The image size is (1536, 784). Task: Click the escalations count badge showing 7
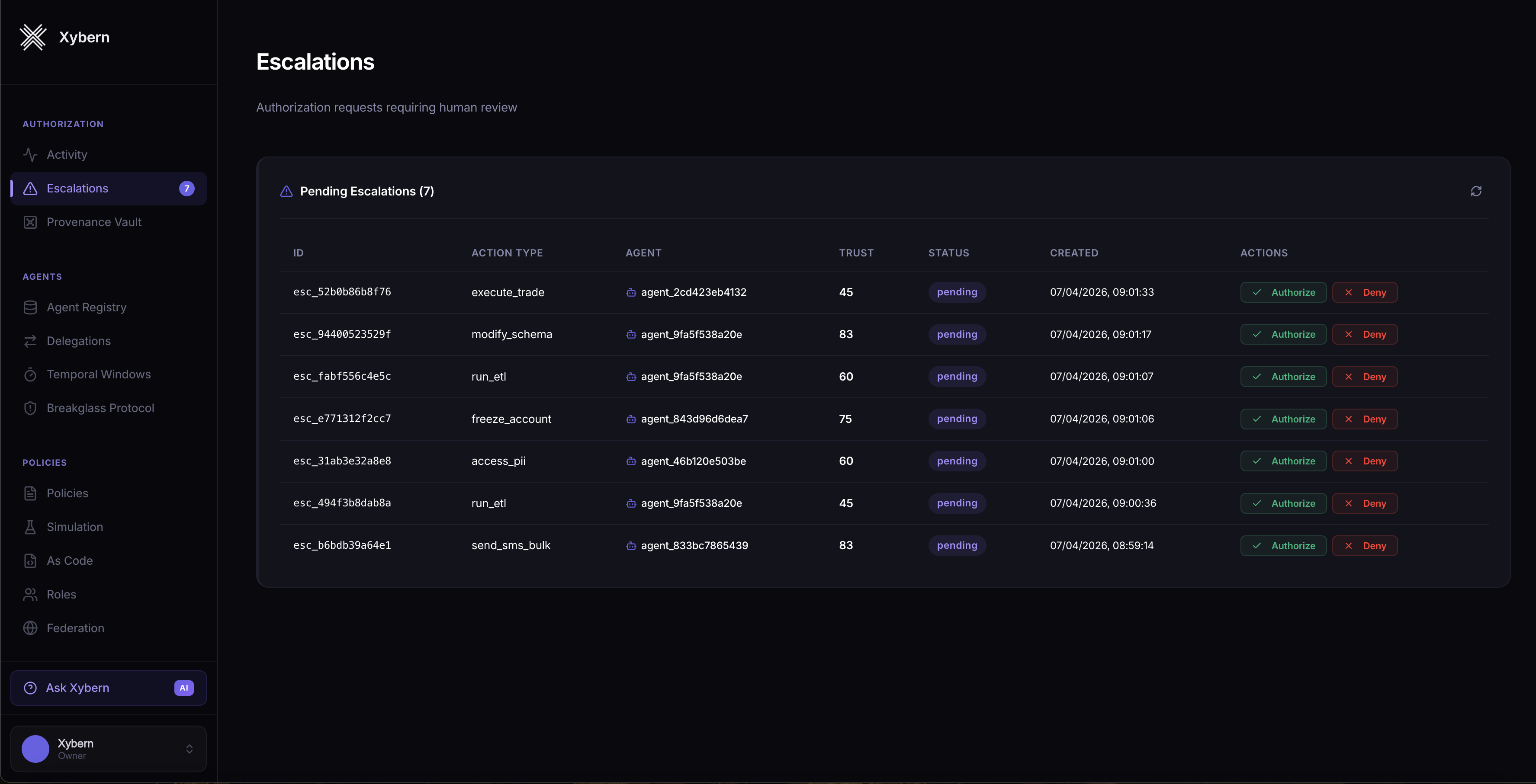coord(186,188)
